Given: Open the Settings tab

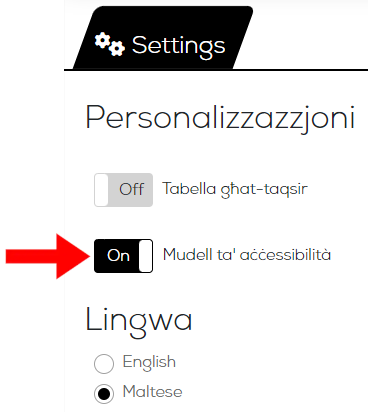Looking at the screenshot, I should click(163, 38).
